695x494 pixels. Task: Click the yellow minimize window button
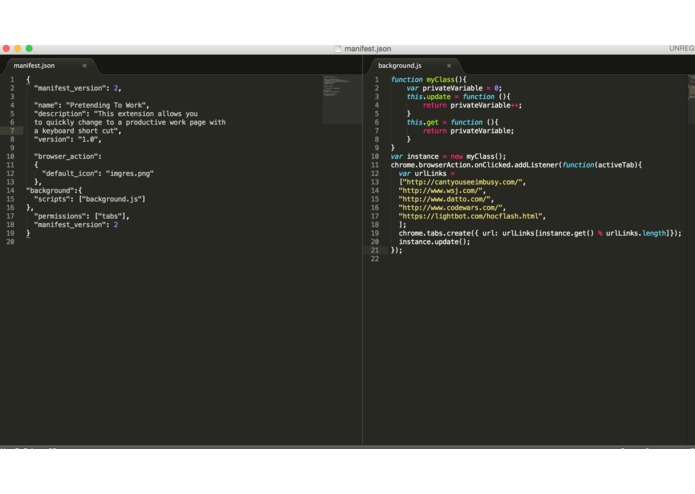(18, 48)
